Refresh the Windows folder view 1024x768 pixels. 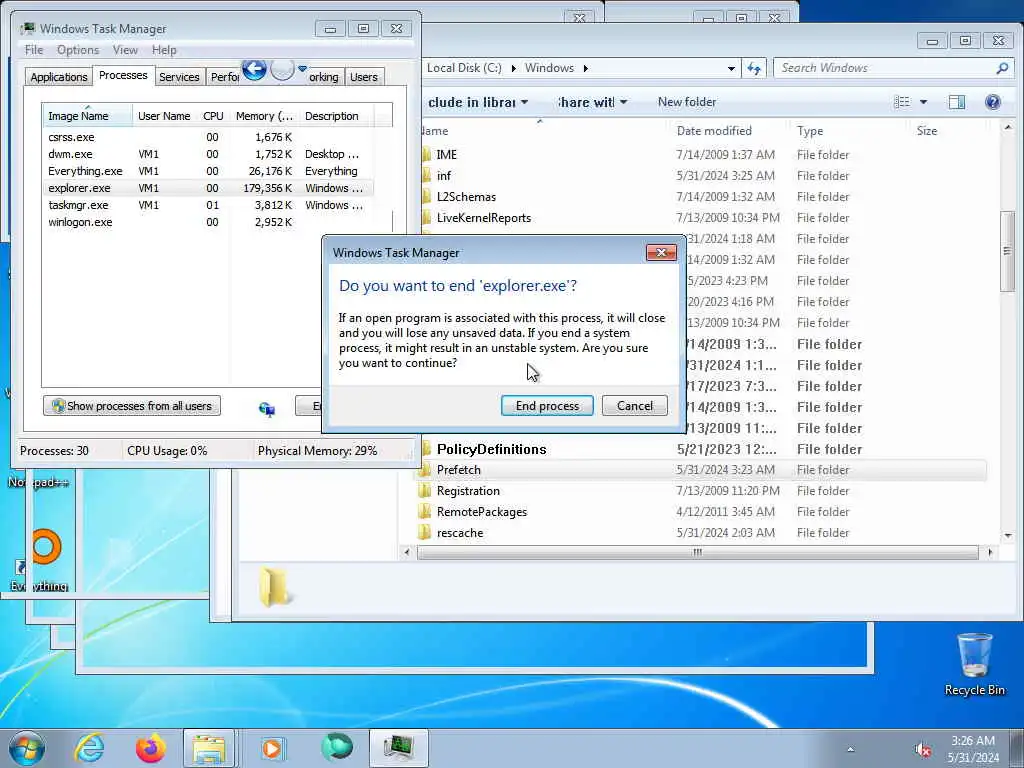click(x=754, y=68)
